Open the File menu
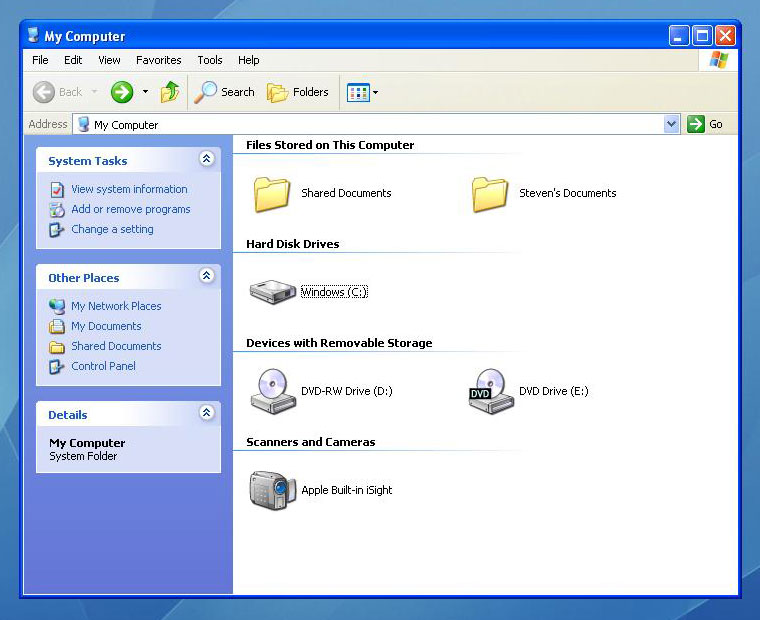This screenshot has height=620, width=760. [x=40, y=60]
